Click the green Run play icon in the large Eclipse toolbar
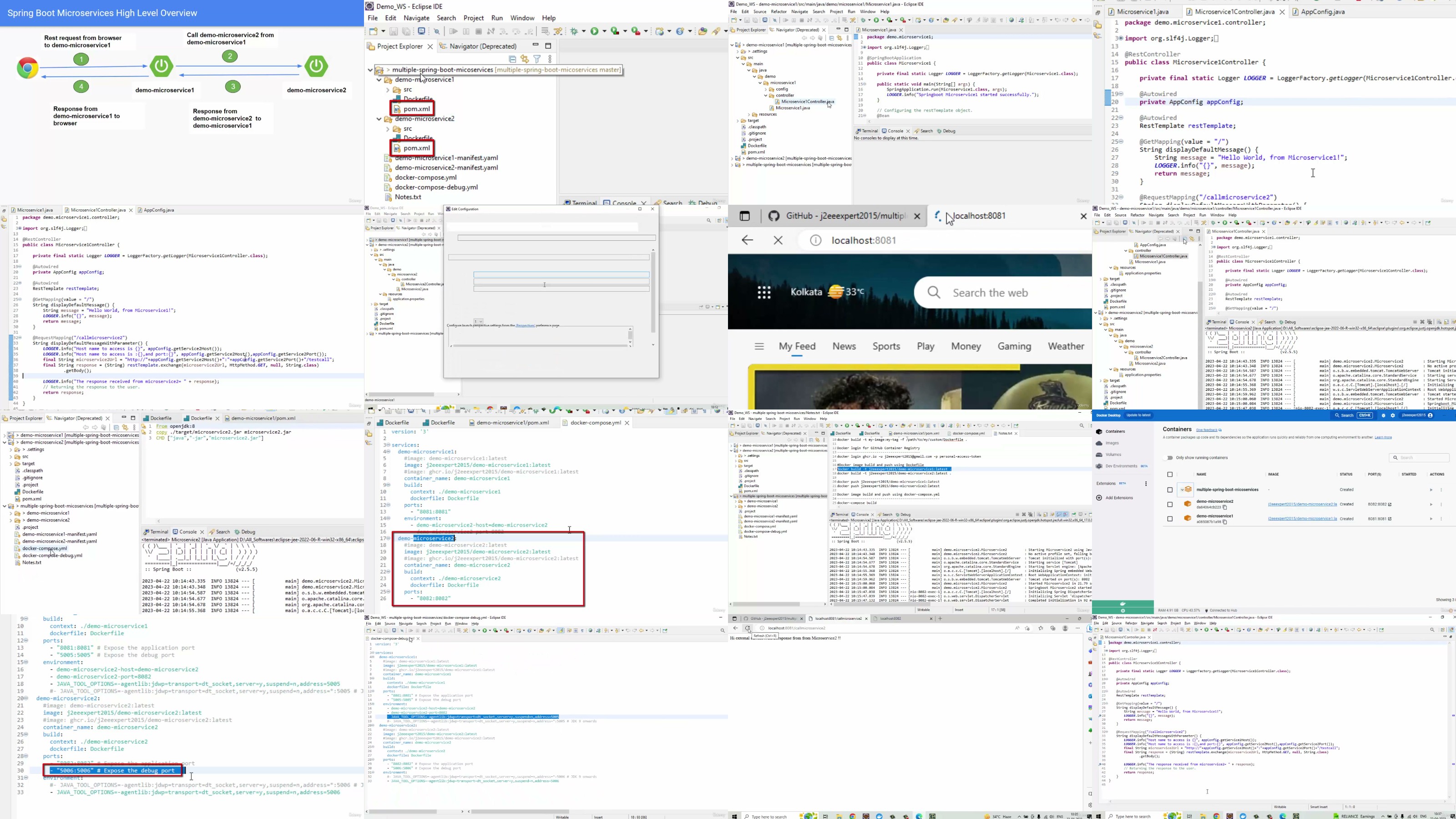The image size is (1456, 819). pyautogui.click(x=595, y=32)
